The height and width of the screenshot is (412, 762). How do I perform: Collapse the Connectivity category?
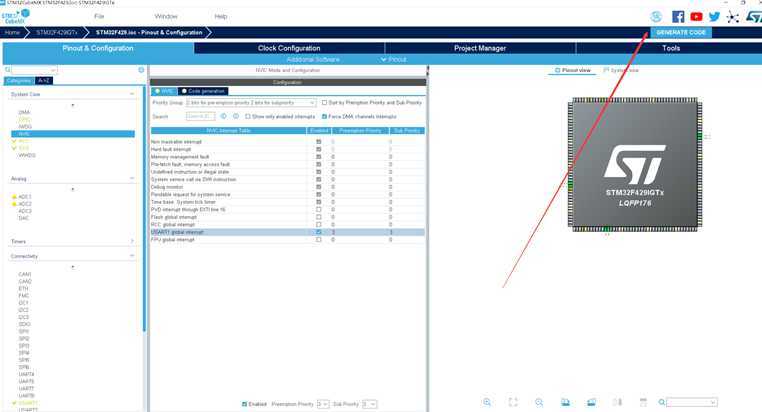pos(132,256)
